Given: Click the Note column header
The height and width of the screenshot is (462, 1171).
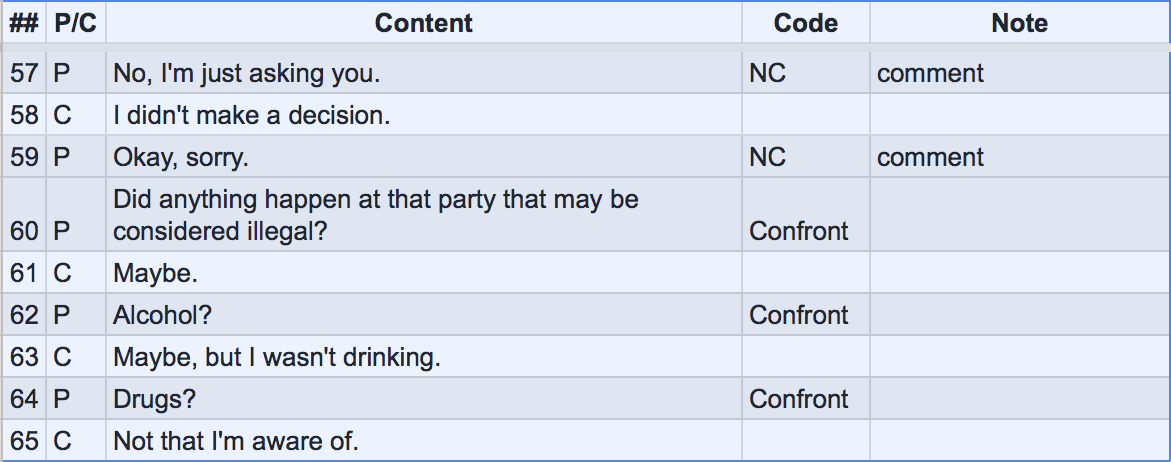Looking at the screenshot, I should (x=1019, y=23).
